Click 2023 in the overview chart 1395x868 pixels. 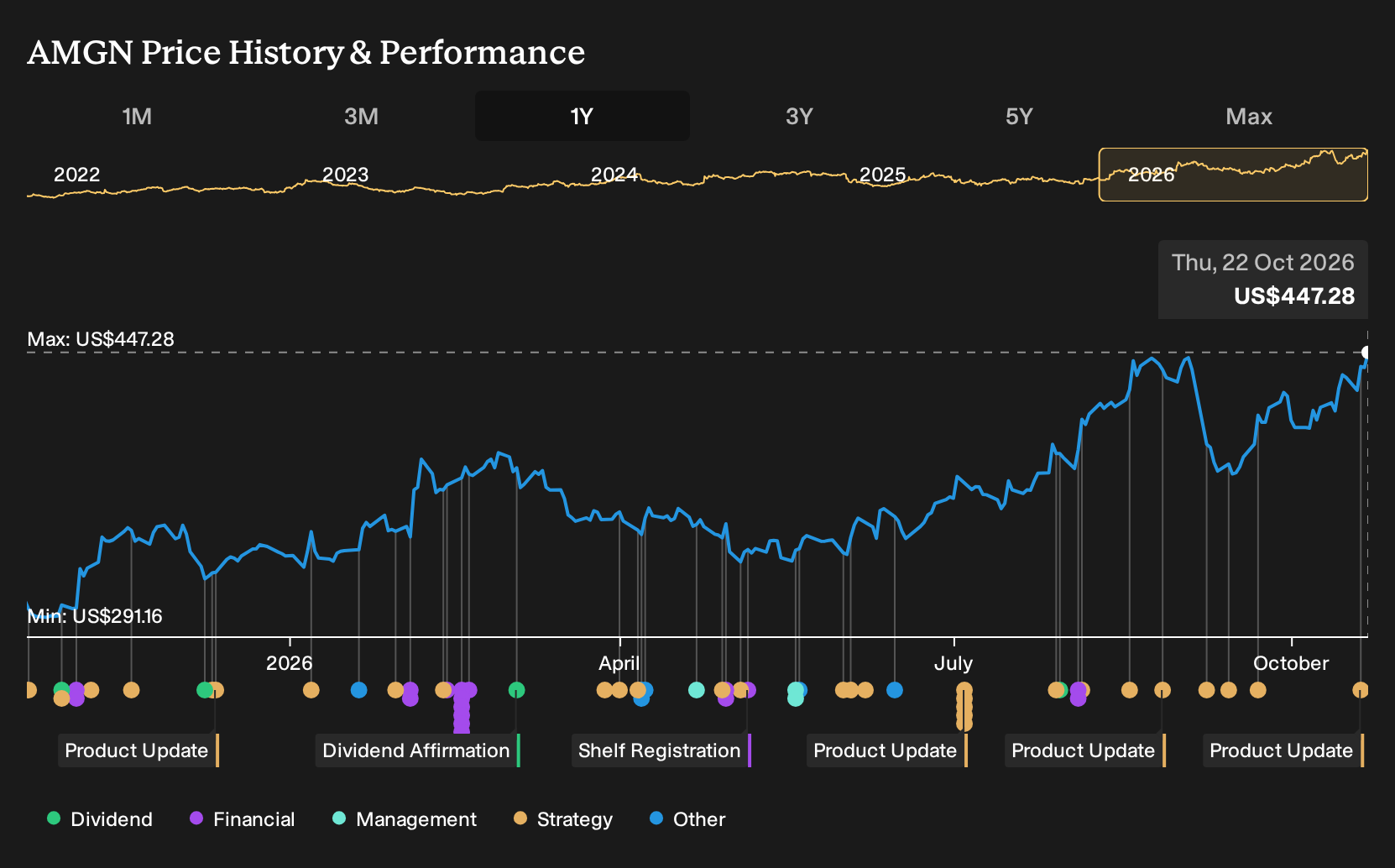pos(346,175)
